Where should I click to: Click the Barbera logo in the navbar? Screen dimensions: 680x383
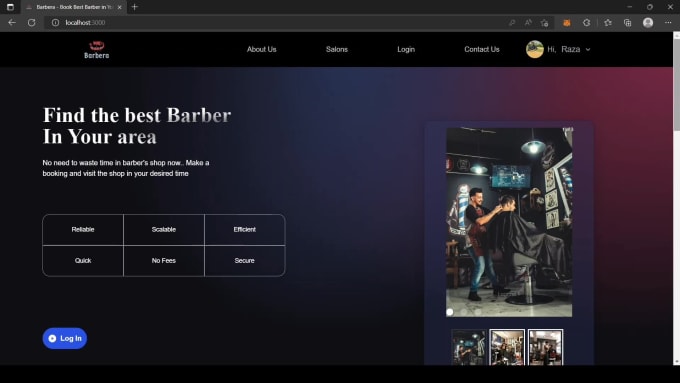tap(96, 49)
